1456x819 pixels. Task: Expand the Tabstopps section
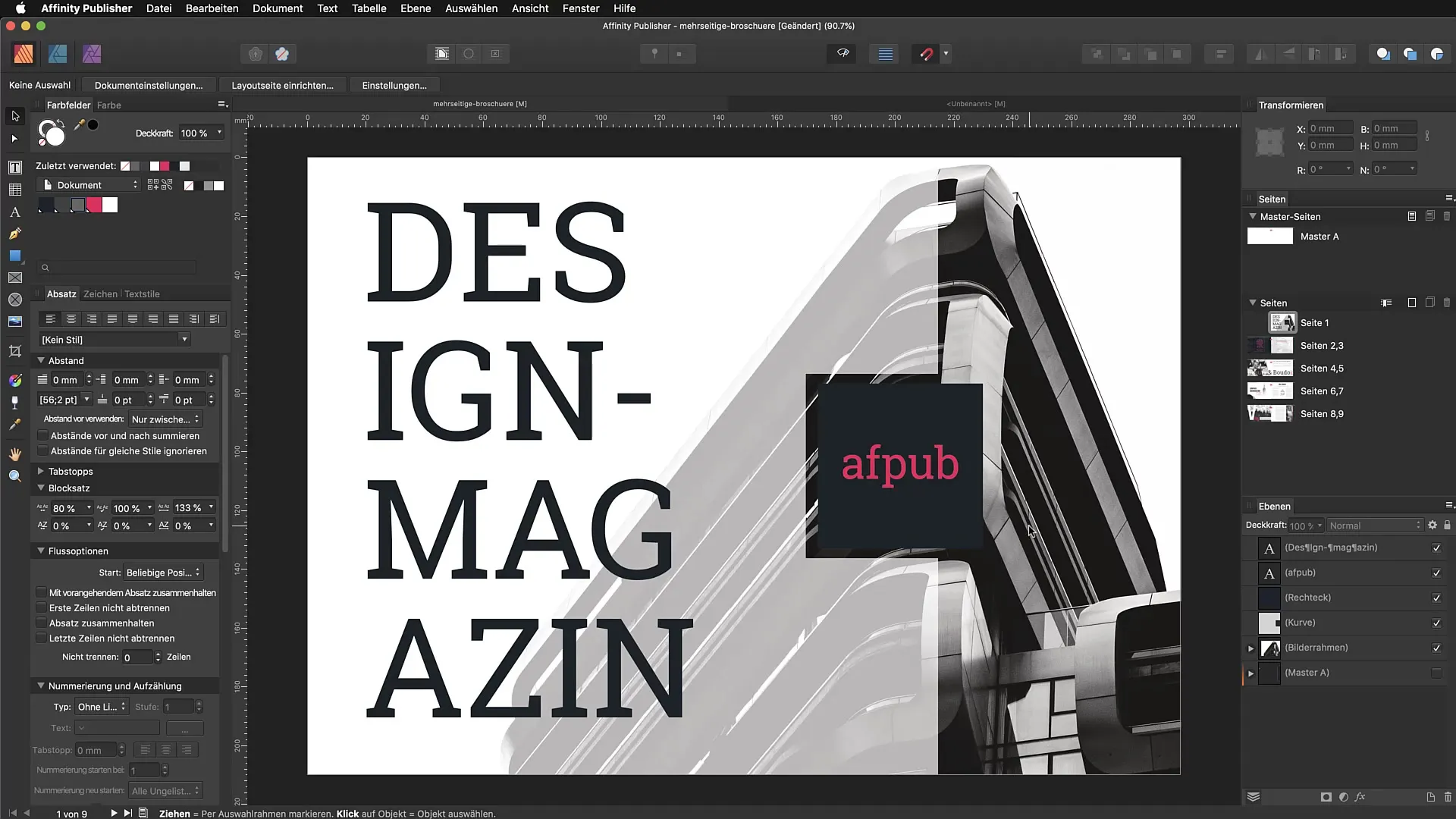[x=41, y=471]
